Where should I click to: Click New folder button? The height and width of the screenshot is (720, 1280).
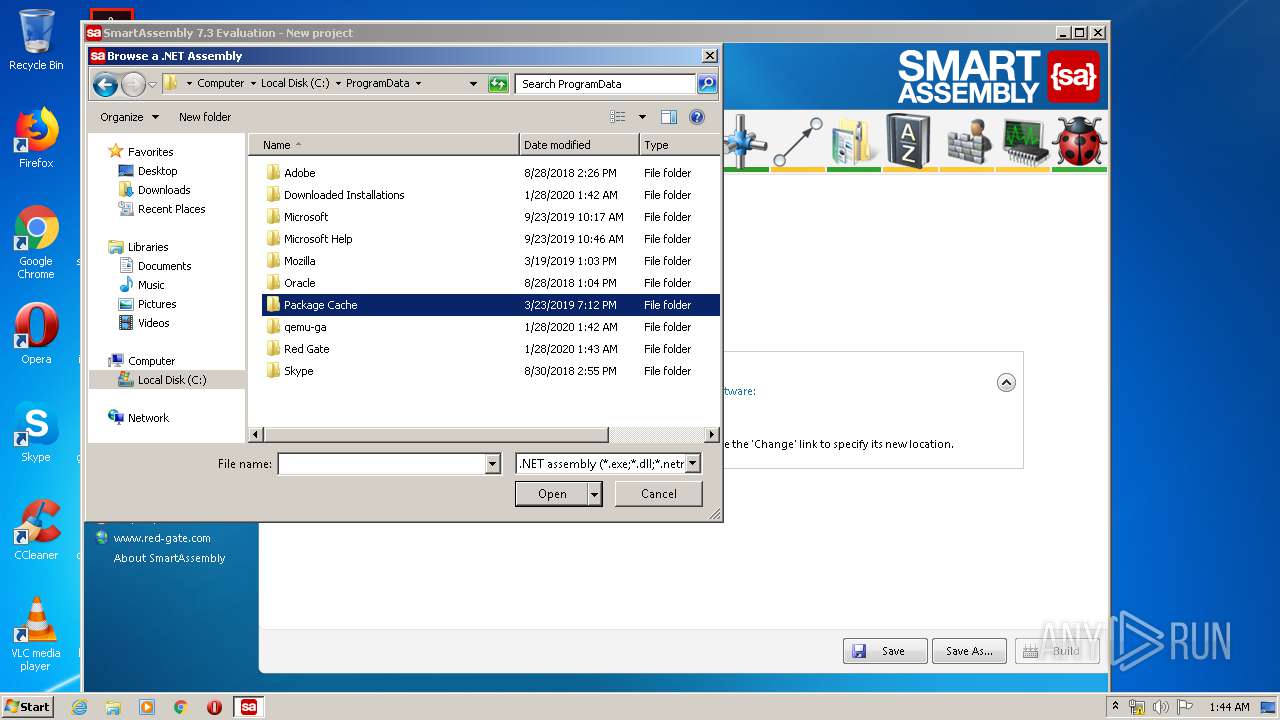pos(205,117)
